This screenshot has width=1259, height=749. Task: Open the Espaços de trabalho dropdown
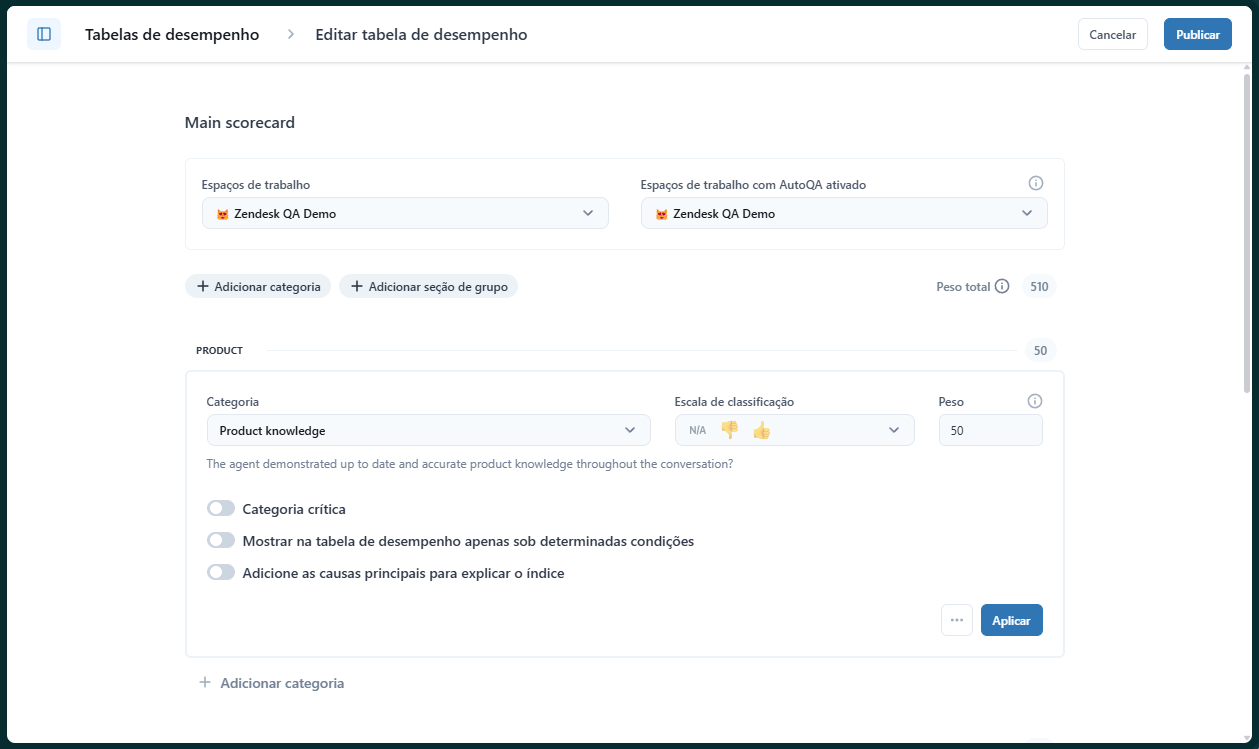tap(405, 213)
